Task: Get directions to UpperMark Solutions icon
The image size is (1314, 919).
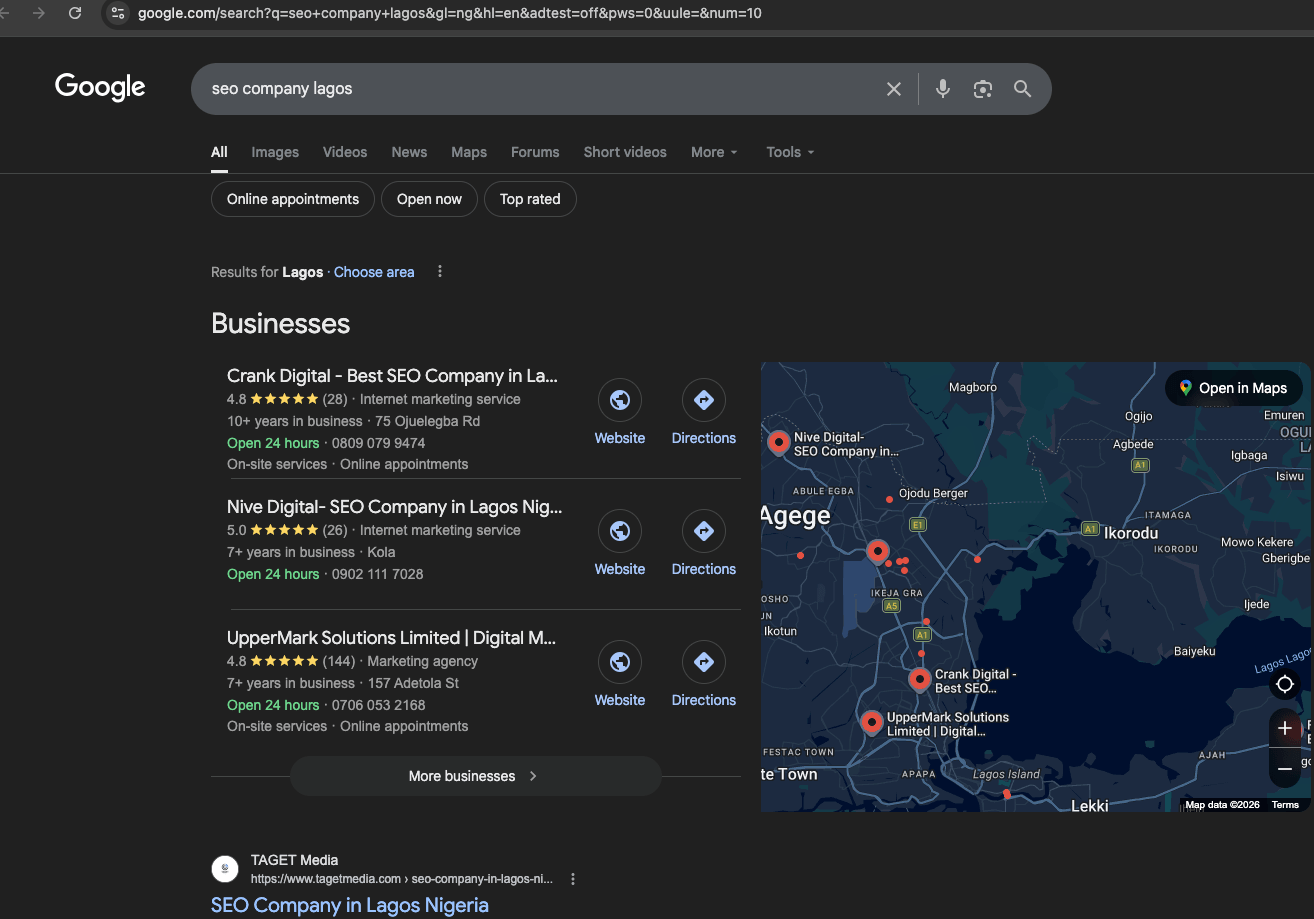Action: point(704,662)
